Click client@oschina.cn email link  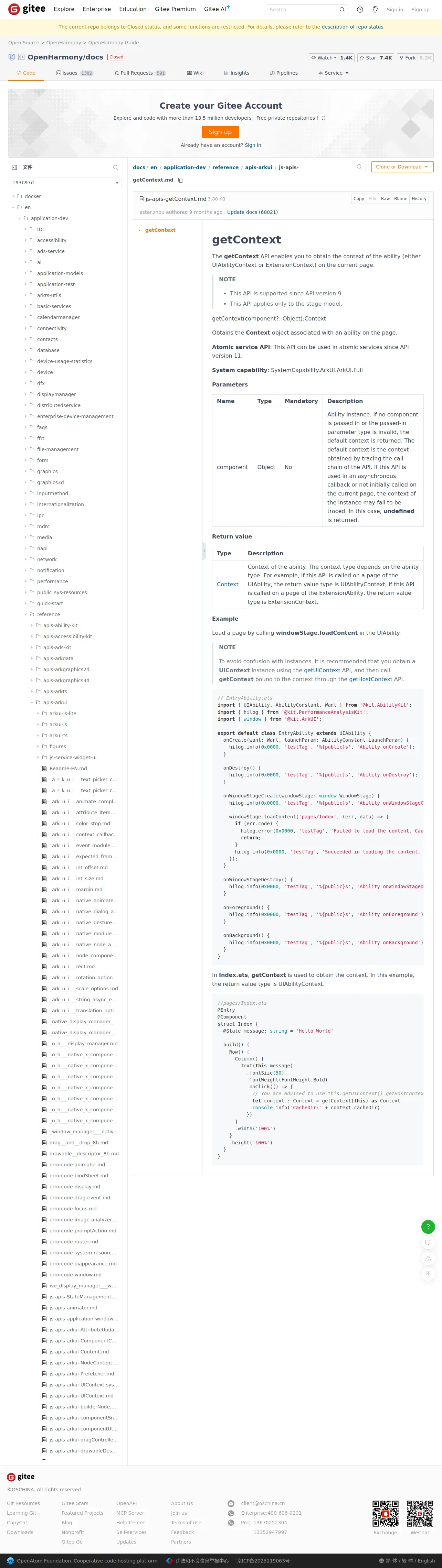click(x=263, y=1503)
